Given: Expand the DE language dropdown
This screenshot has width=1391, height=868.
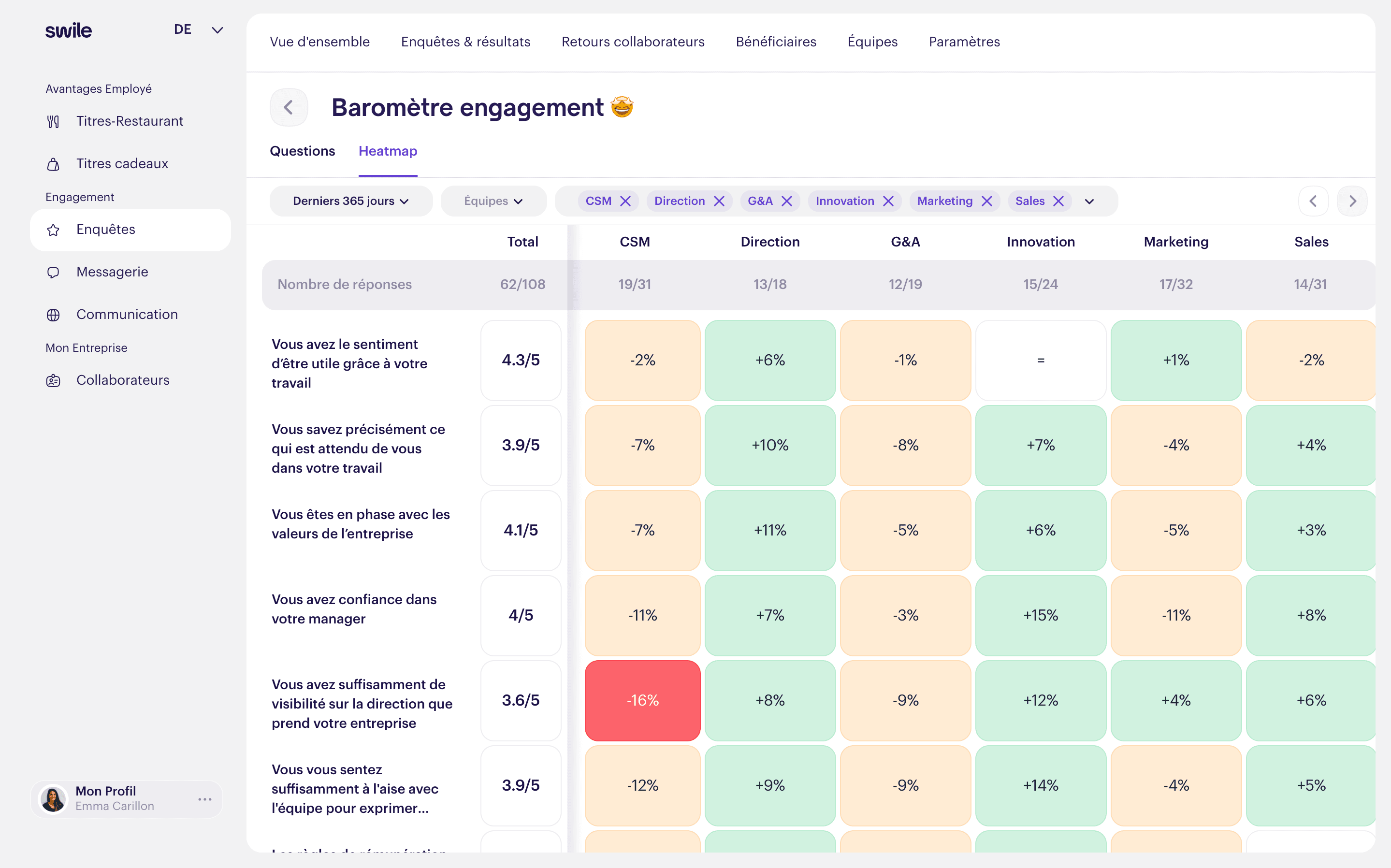Looking at the screenshot, I should 217,30.
